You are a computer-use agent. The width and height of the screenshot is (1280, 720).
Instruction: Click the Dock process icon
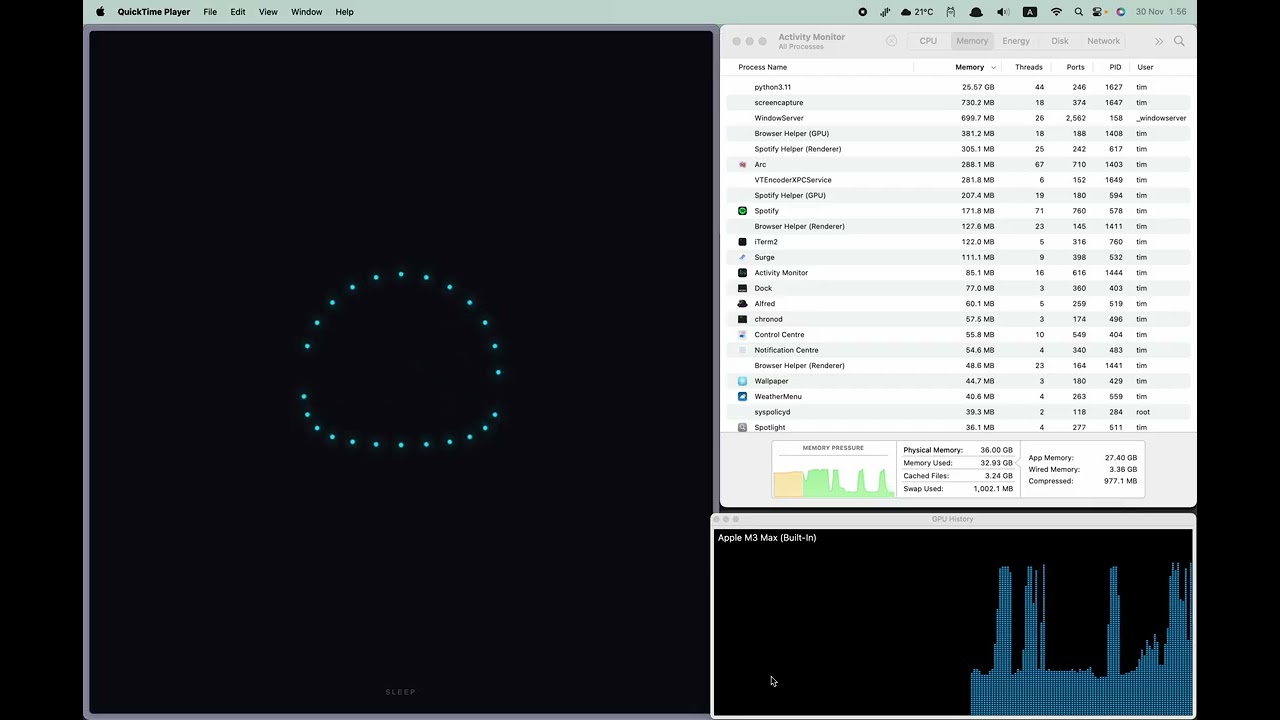point(742,288)
